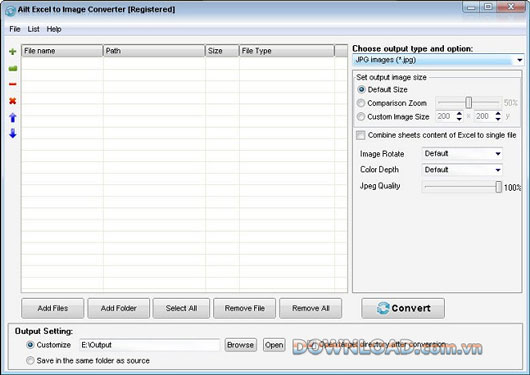Click the Browse button for output folder
Viewport: 530px width, 375px height.
click(240, 345)
